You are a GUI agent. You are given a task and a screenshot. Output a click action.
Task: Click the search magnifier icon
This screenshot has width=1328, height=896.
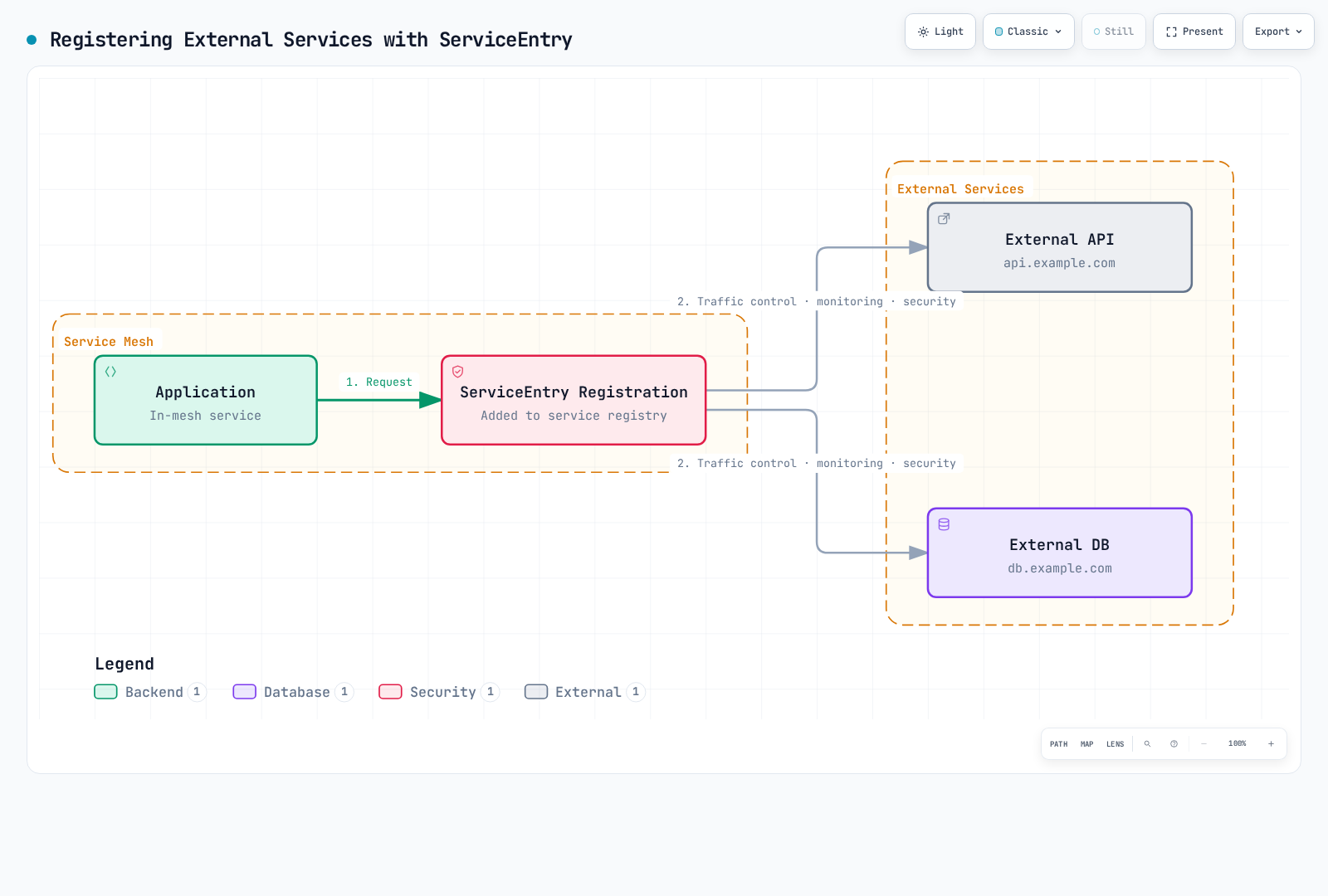point(1148,744)
